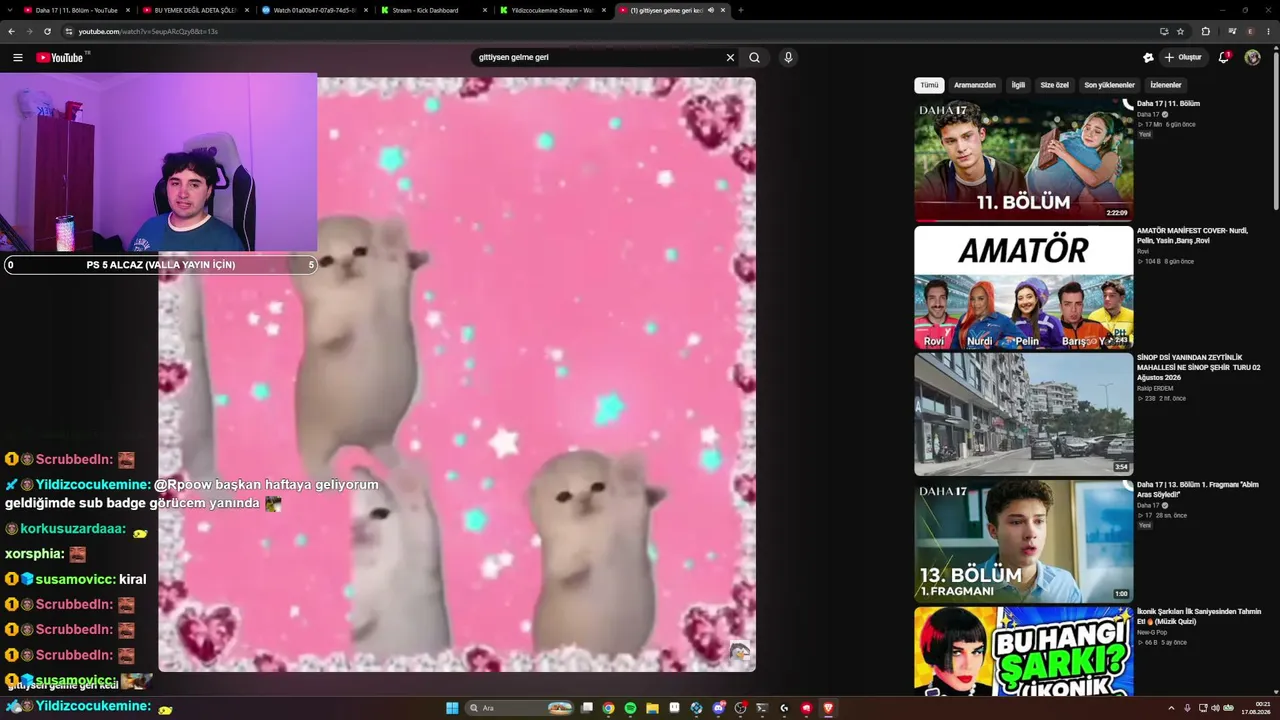Viewport: 1280px width, 720px height.
Task: Open Brave browser from the taskbar
Action: [x=828, y=708]
